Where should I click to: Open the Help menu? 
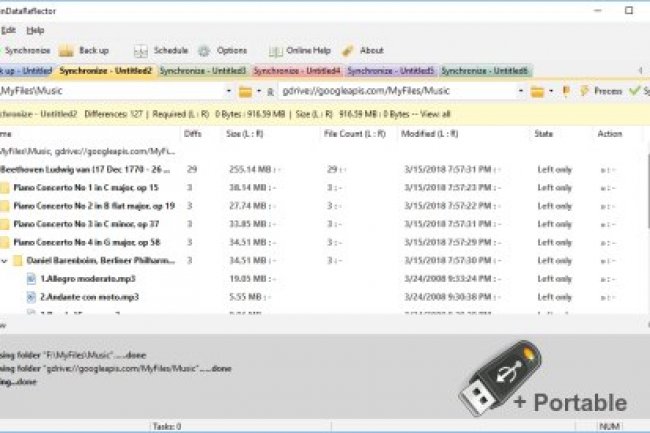pyautogui.click(x=36, y=30)
